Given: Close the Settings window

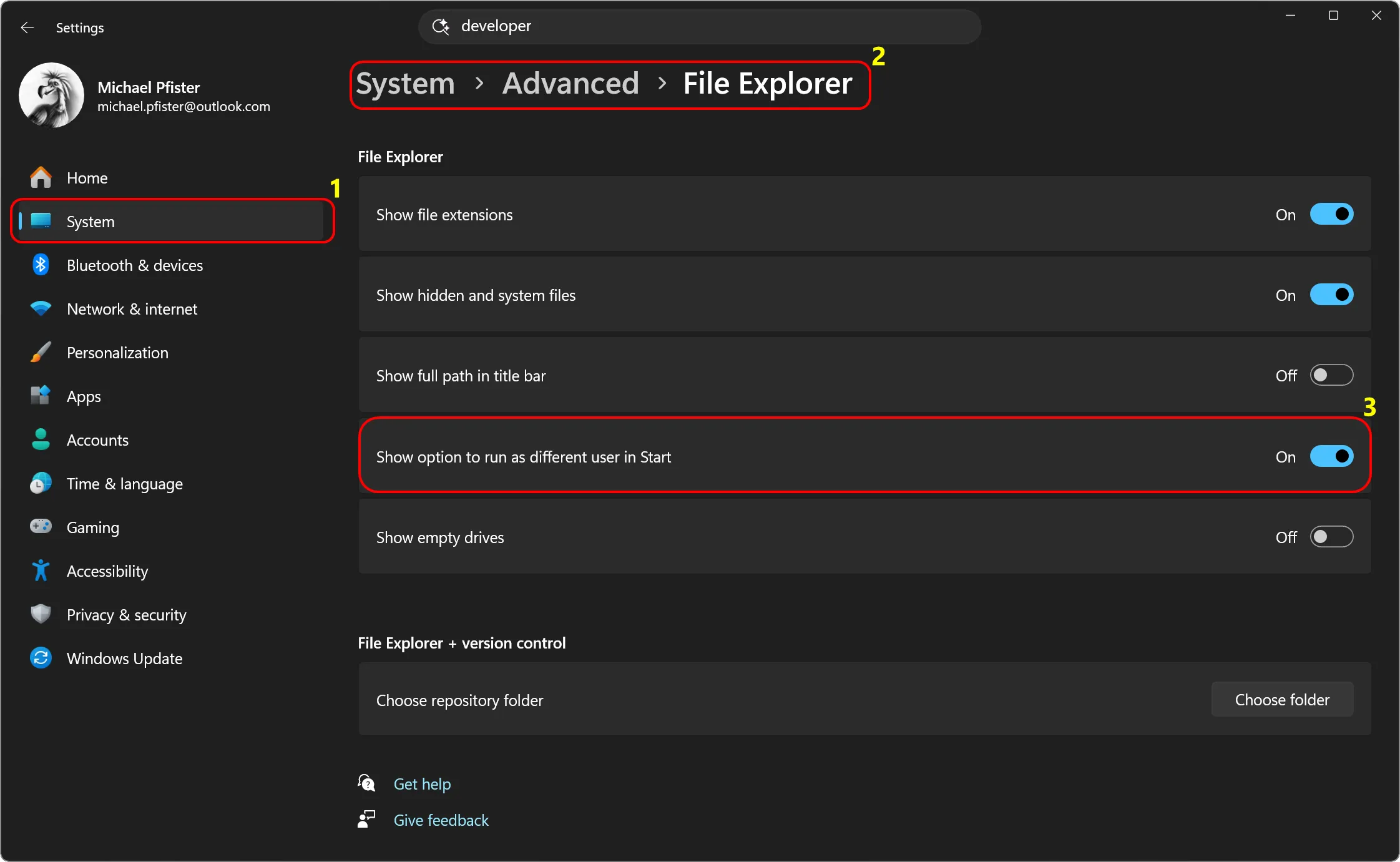Looking at the screenshot, I should (x=1376, y=16).
